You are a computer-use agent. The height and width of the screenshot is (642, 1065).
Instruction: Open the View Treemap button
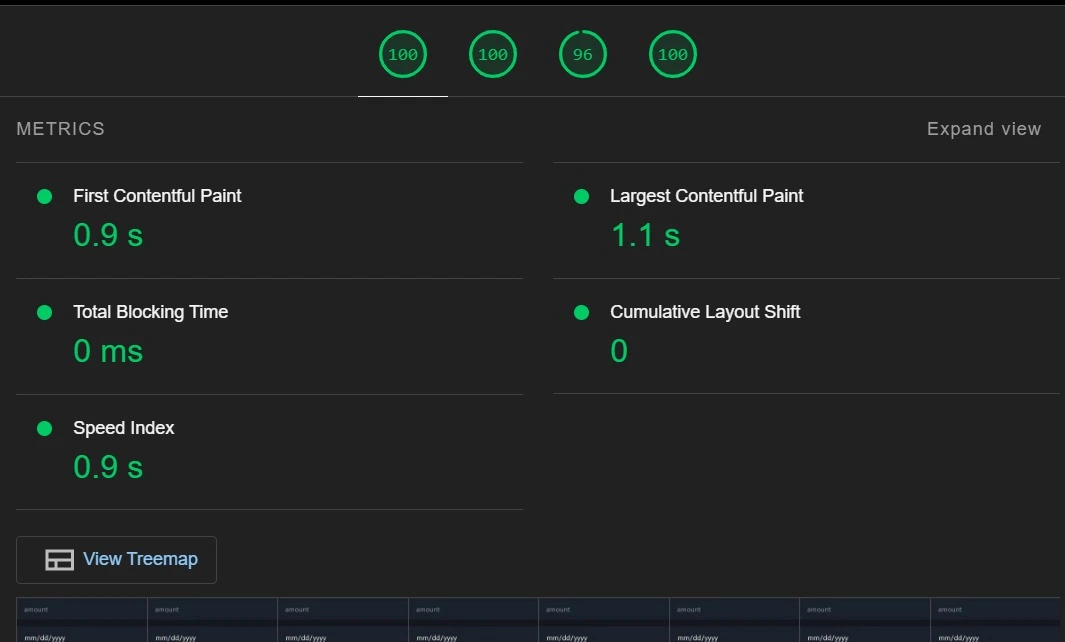tap(116, 560)
